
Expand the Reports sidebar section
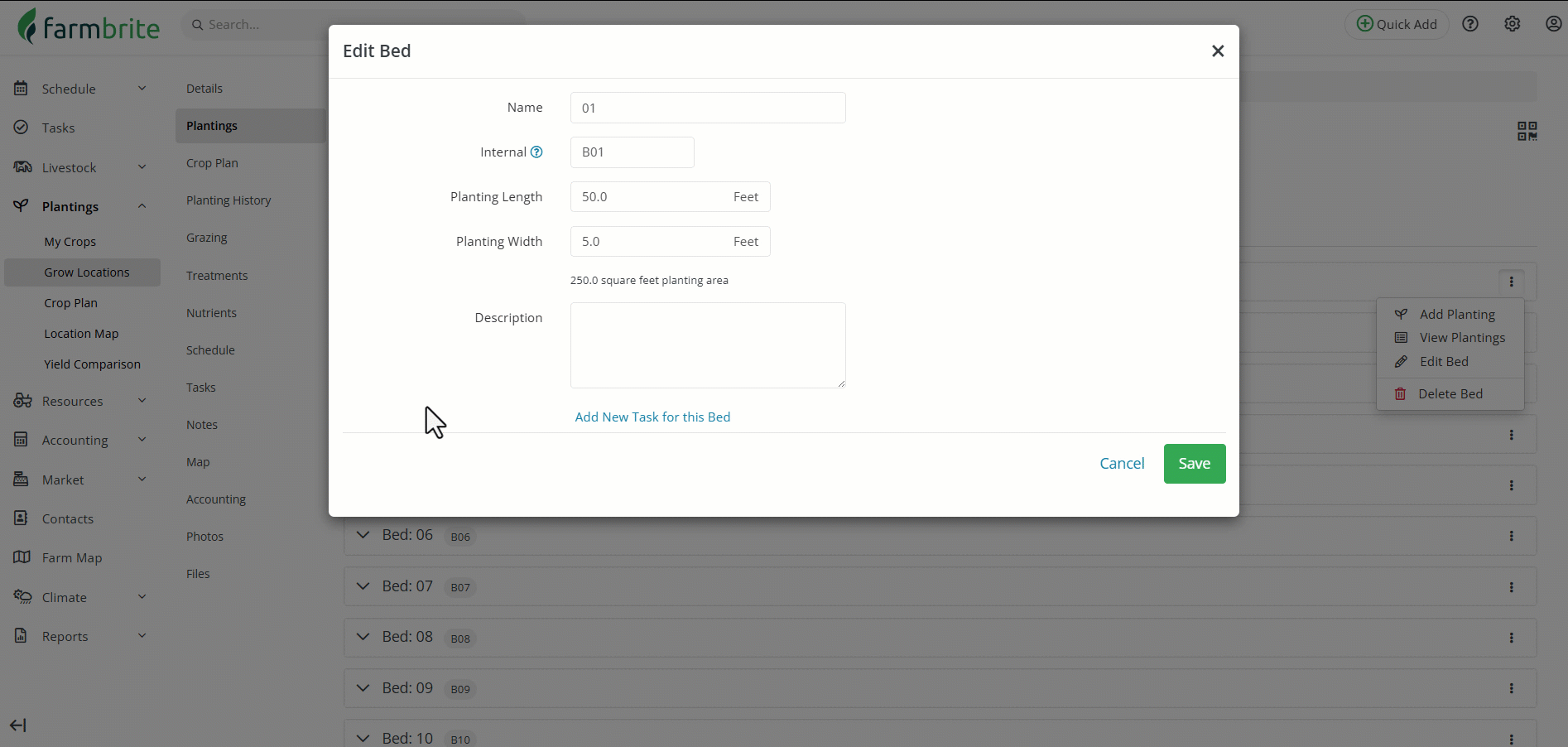coord(142,636)
